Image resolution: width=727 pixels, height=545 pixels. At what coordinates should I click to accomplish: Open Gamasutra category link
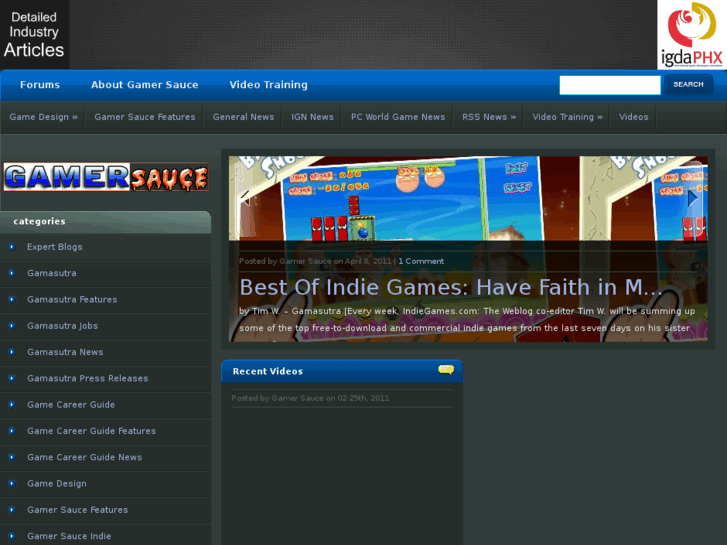(52, 273)
